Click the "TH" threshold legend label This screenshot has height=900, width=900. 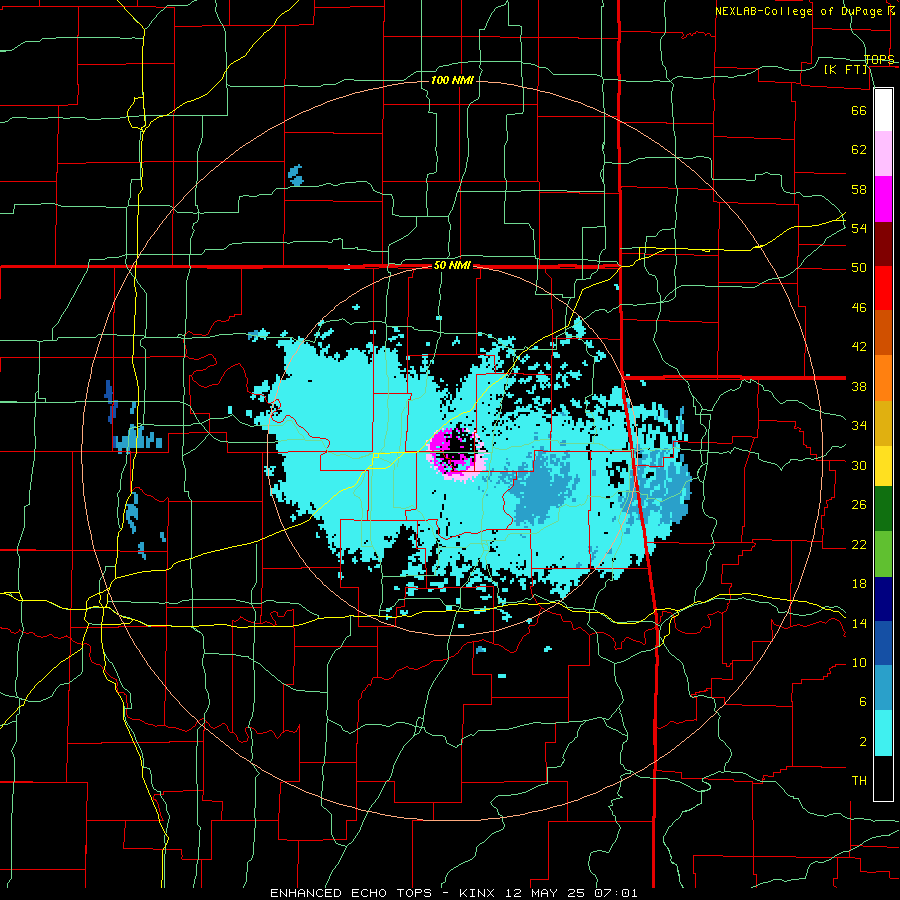pyautogui.click(x=859, y=781)
